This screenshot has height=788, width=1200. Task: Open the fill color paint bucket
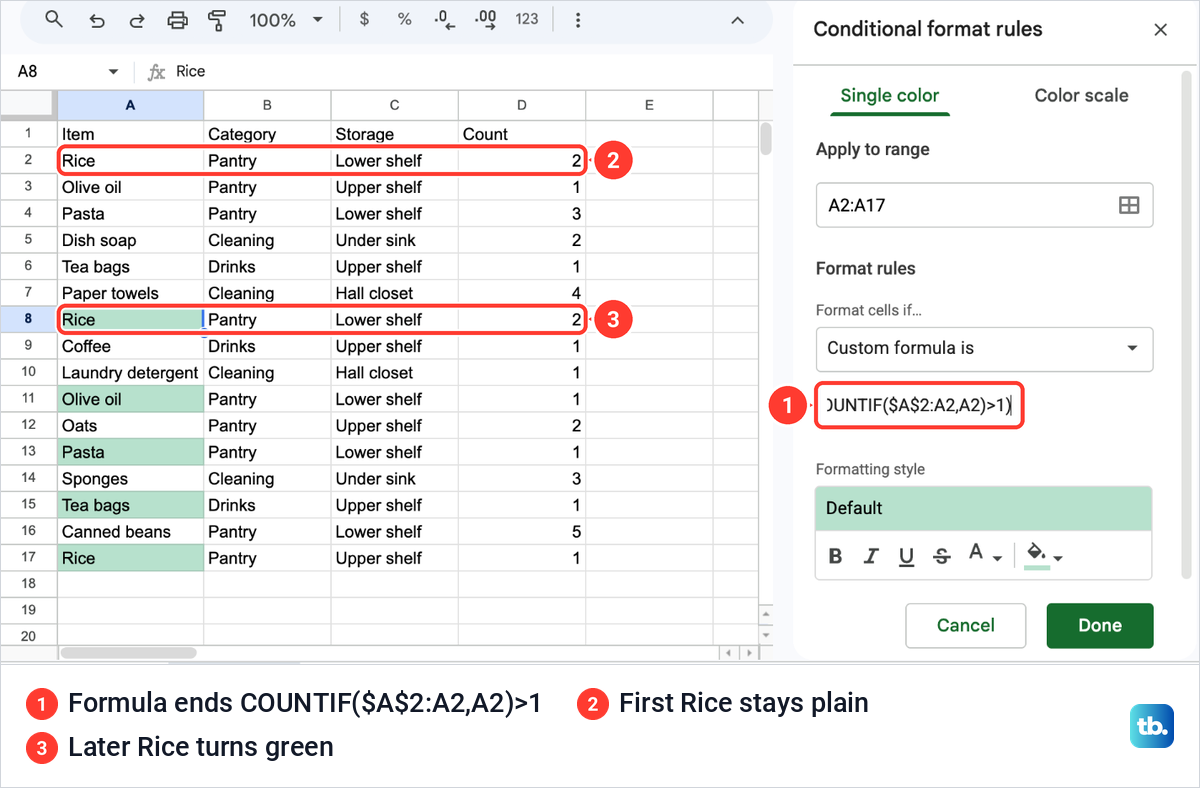click(1044, 556)
